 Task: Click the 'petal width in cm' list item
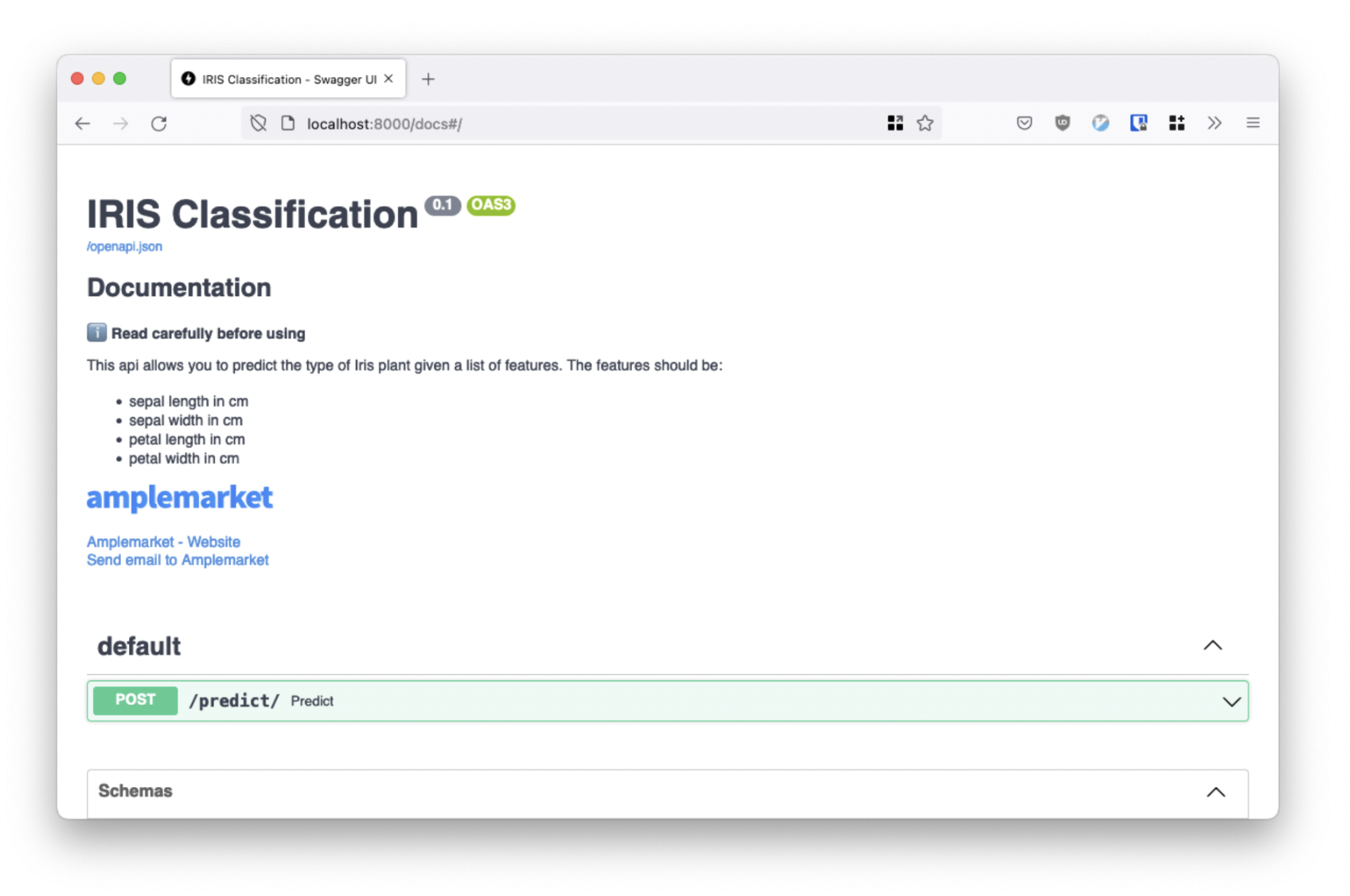[184, 458]
